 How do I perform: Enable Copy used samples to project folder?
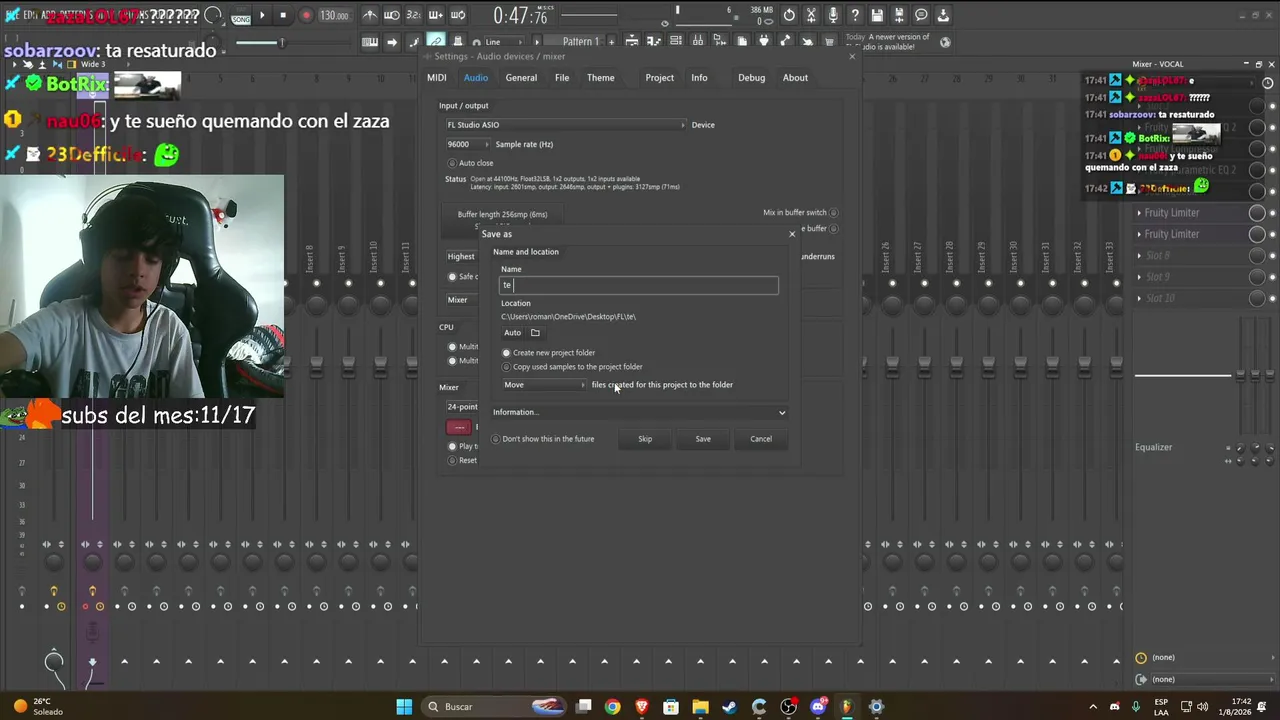(572, 367)
